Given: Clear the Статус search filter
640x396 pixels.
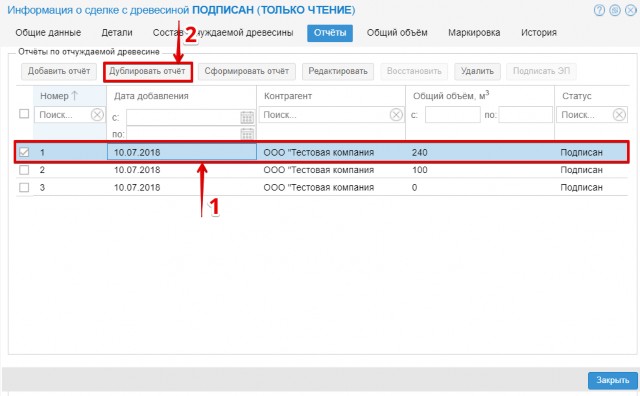Looking at the screenshot, I should click(619, 115).
